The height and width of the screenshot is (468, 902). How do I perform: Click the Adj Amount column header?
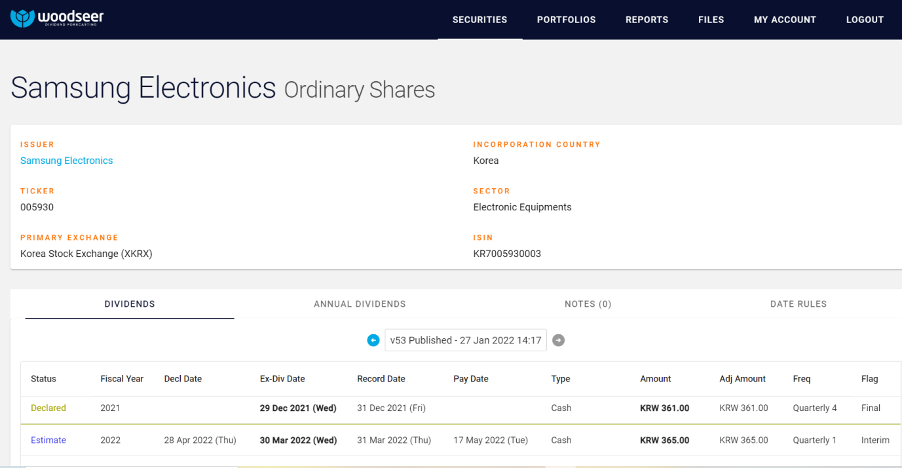point(742,379)
